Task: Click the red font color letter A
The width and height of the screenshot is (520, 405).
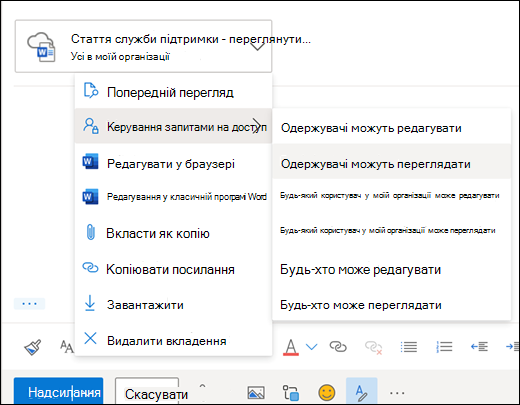Action: click(291, 347)
